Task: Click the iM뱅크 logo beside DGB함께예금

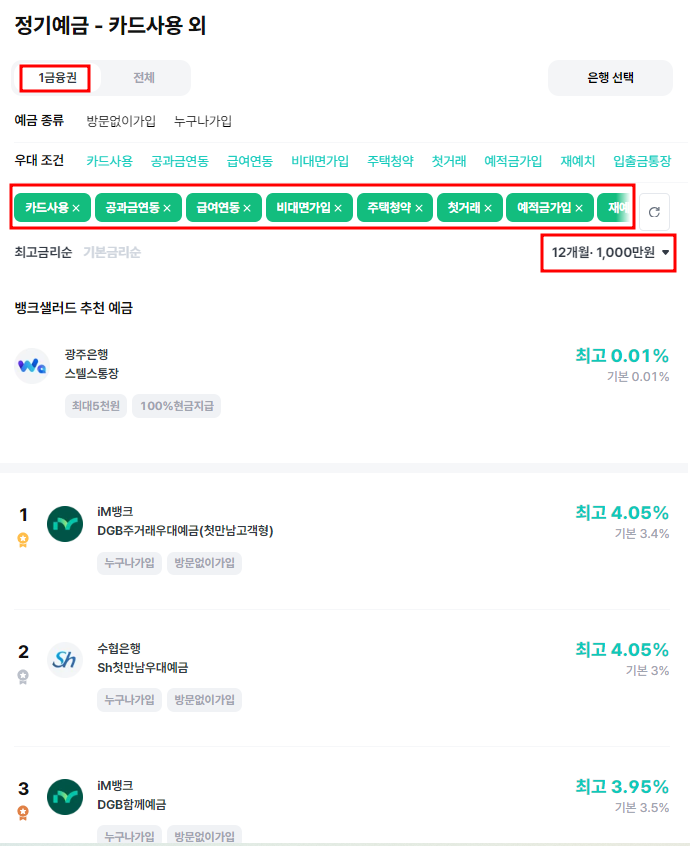Action: point(65,797)
